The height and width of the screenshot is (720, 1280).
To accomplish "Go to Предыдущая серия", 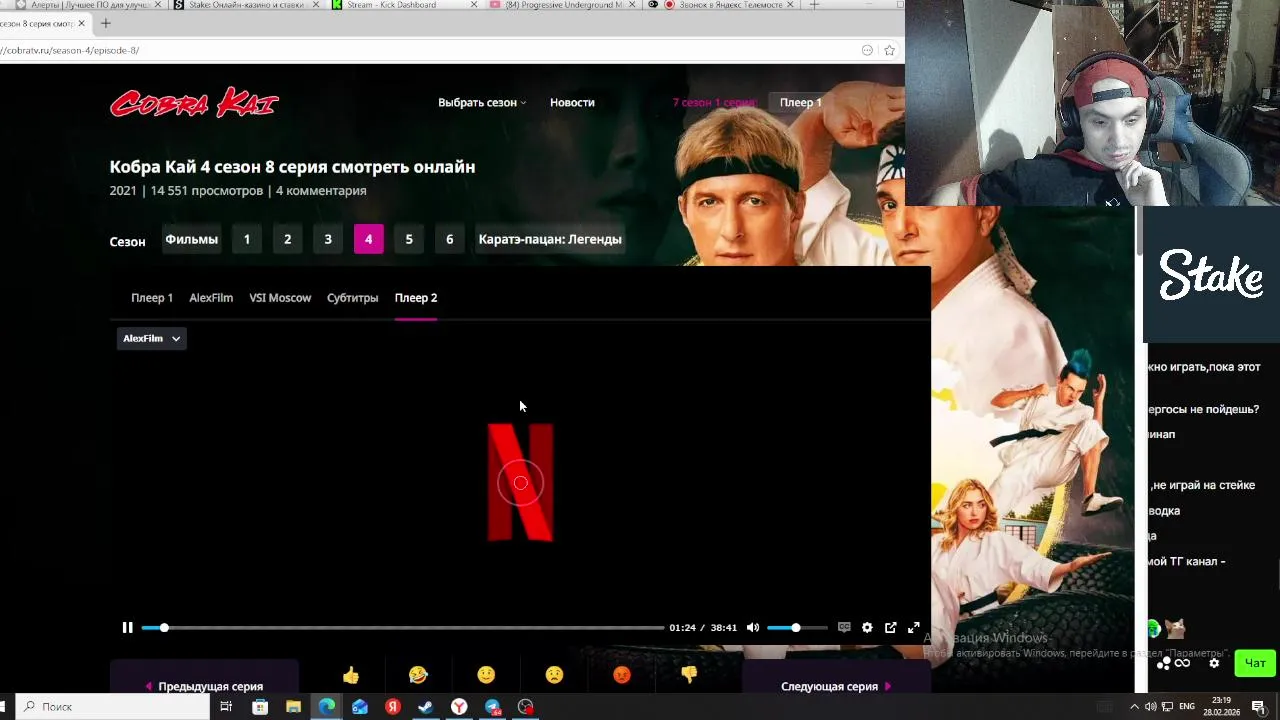I will pos(204,685).
